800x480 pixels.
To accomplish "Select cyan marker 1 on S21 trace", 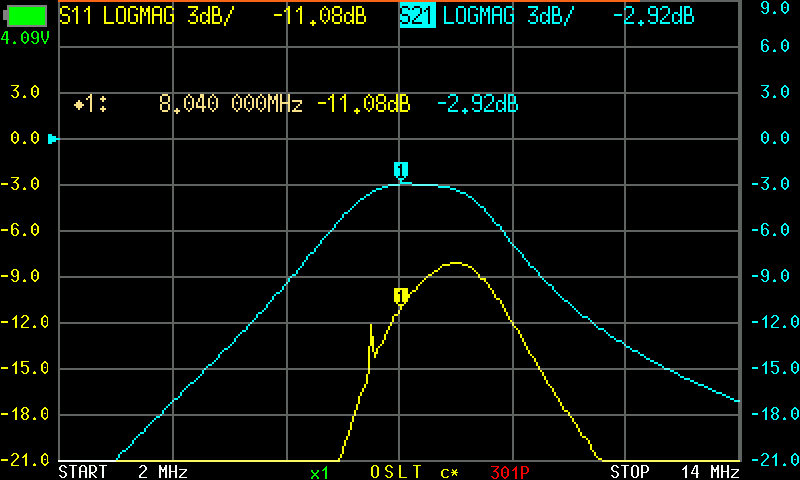I will point(401,171).
